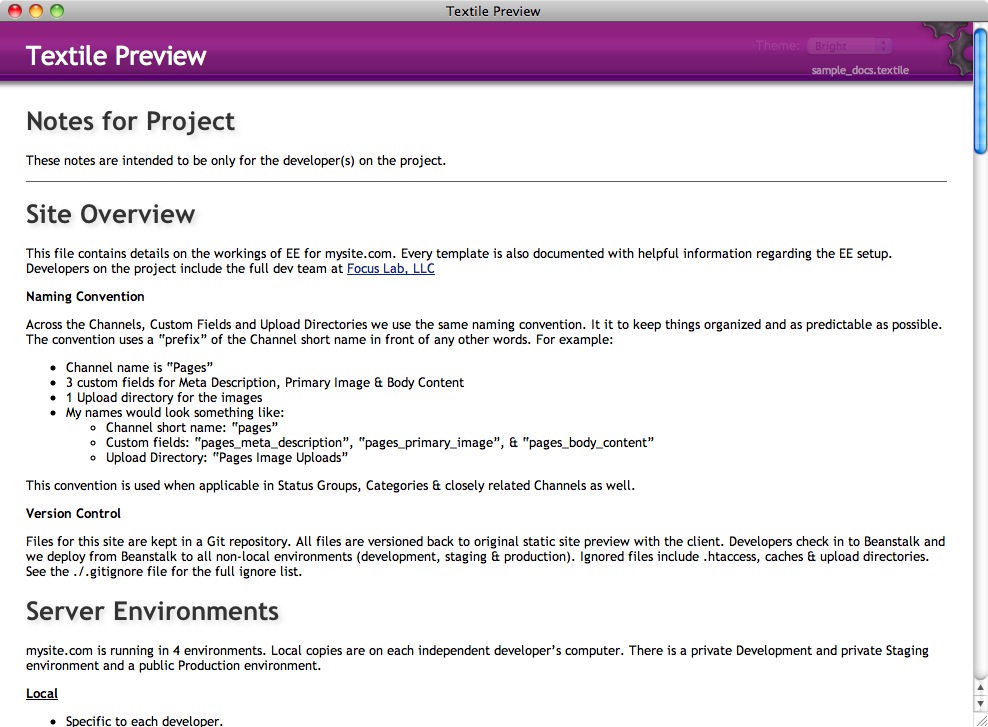The width and height of the screenshot is (988, 727).
Task: Click the scrollbar up arrow
Action: point(980,687)
